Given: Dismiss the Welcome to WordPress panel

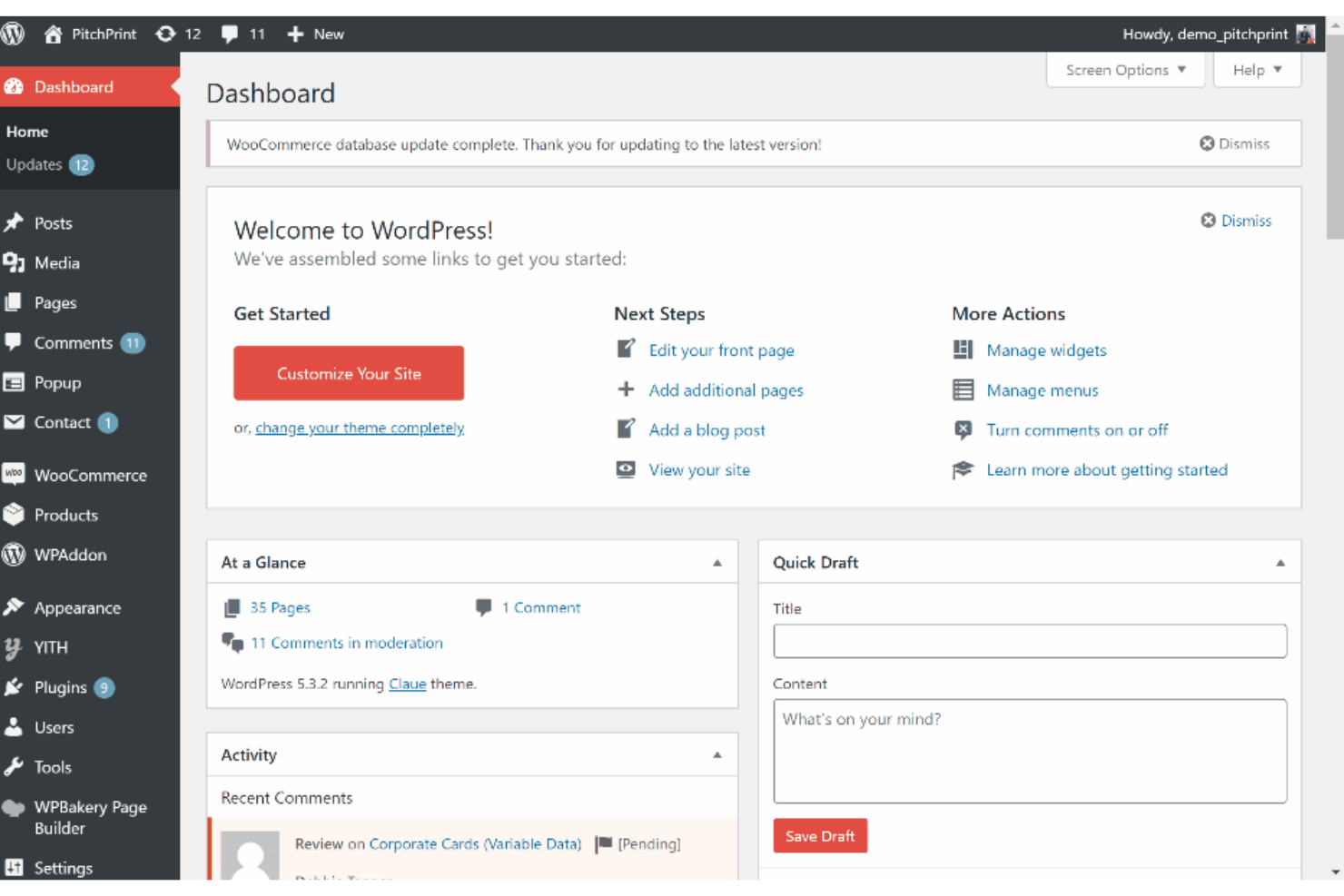Looking at the screenshot, I should point(1237,221).
